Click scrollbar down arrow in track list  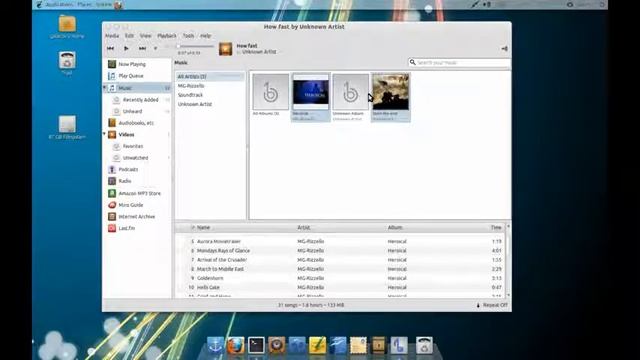(508, 295)
